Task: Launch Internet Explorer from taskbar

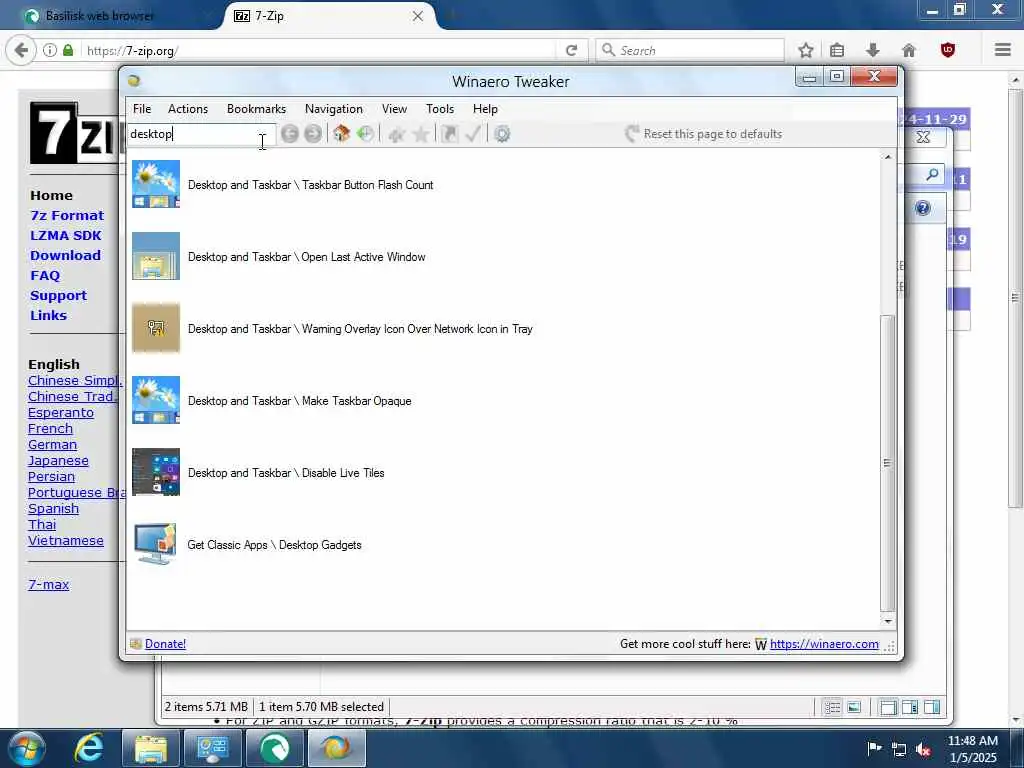Action: (89, 748)
